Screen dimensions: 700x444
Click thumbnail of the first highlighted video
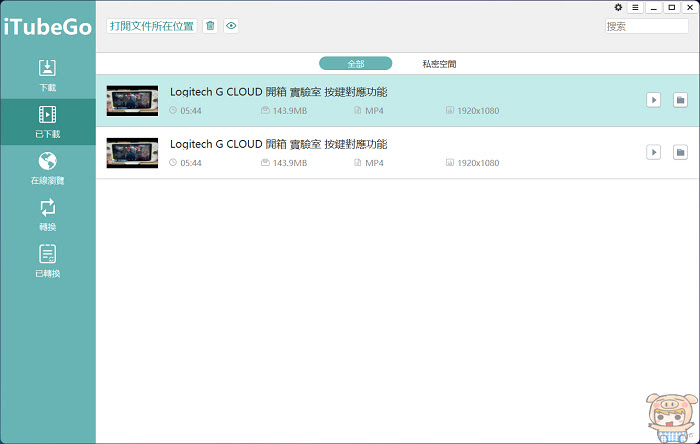(132, 101)
